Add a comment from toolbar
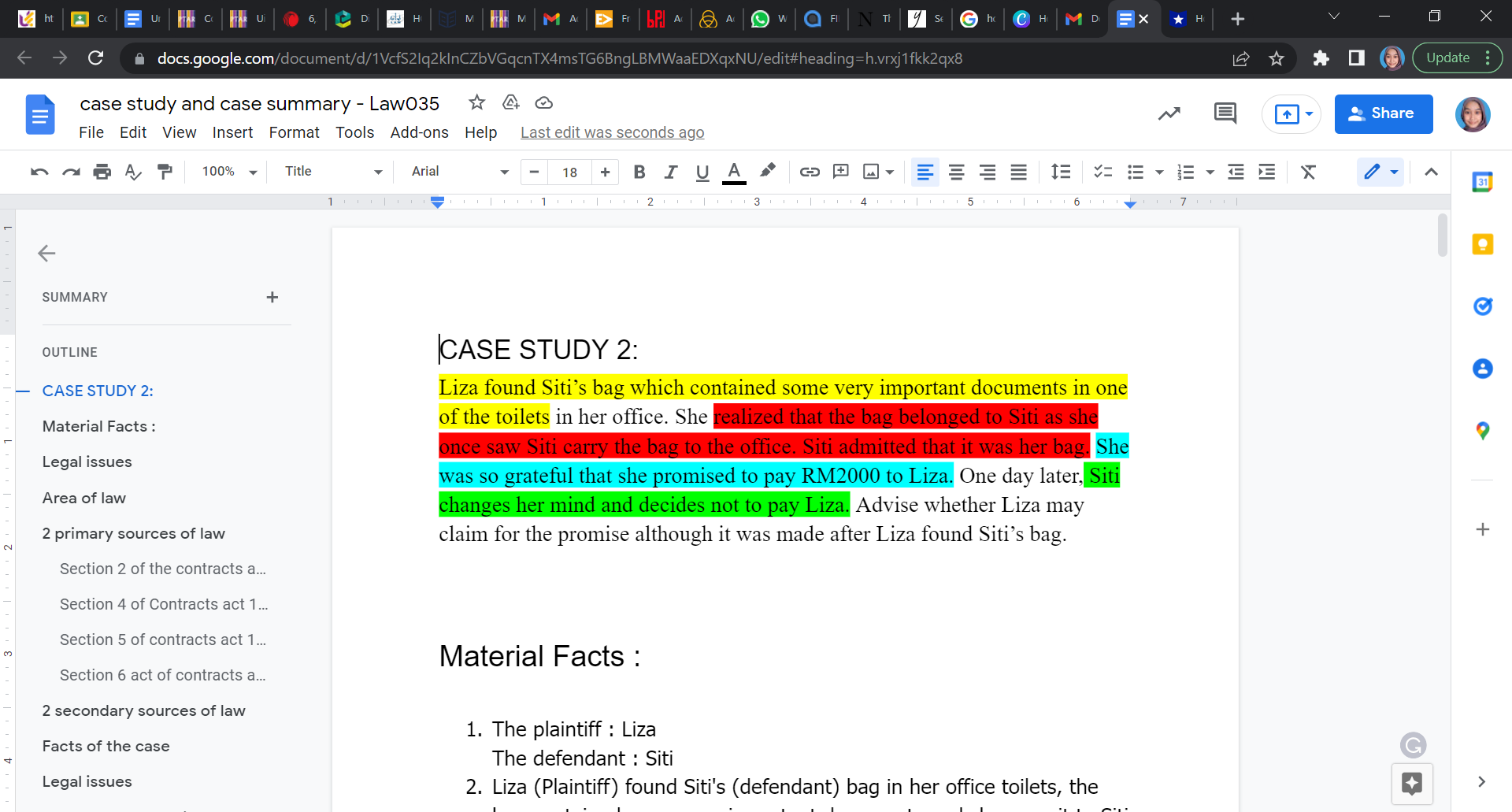Image resolution: width=1512 pixels, height=812 pixels. [x=841, y=172]
